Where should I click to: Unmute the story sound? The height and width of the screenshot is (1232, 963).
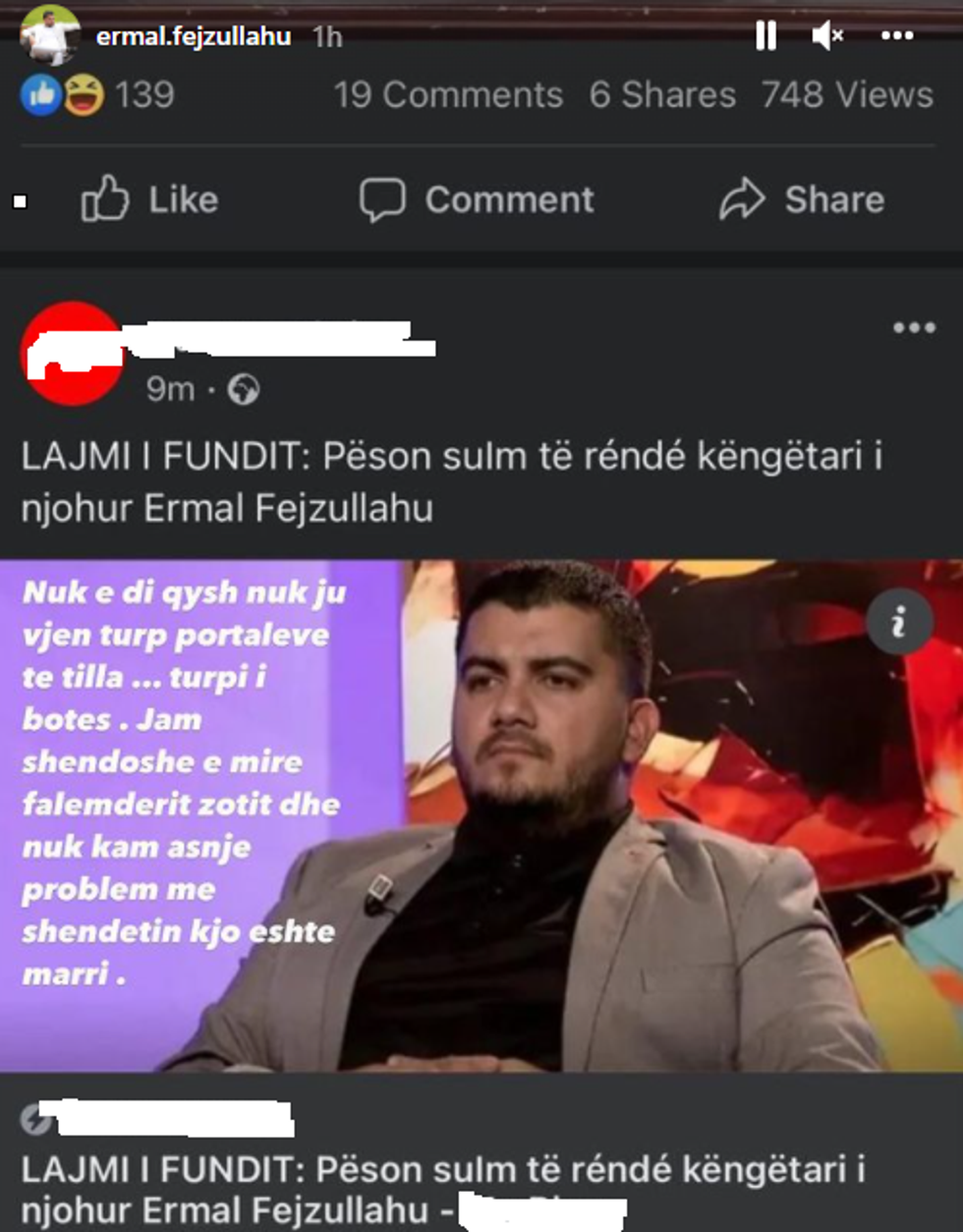(x=827, y=36)
